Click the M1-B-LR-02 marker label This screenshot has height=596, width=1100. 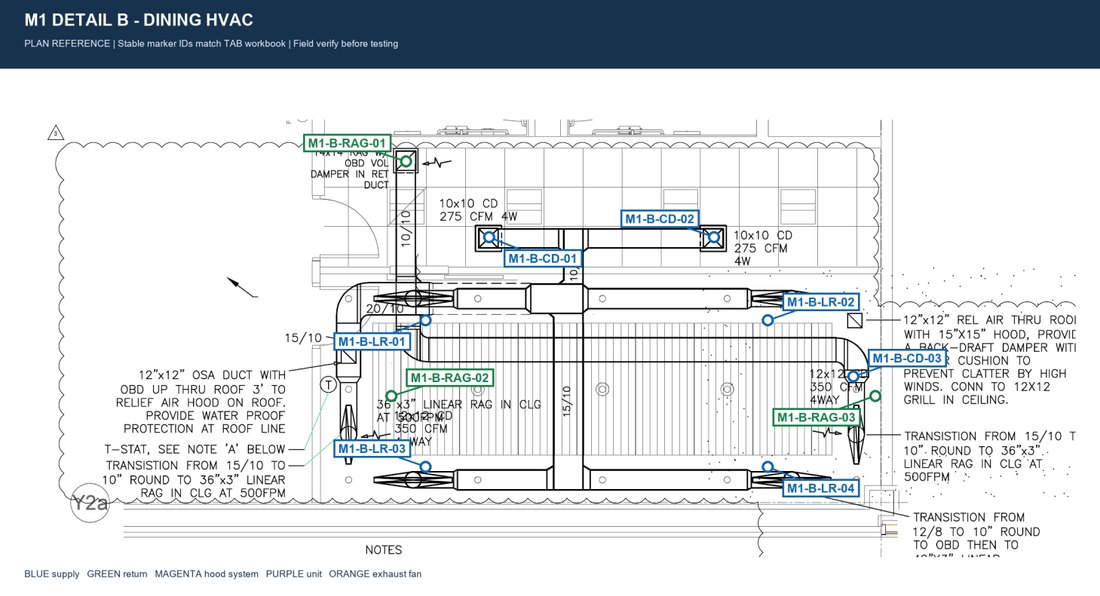[821, 302]
